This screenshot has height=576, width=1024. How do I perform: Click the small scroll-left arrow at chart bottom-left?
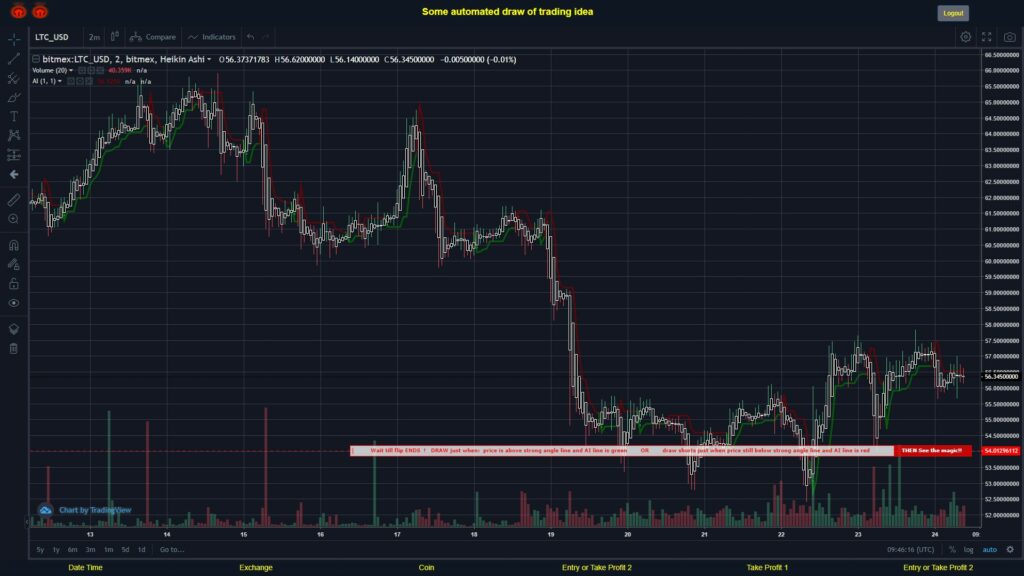point(27,522)
